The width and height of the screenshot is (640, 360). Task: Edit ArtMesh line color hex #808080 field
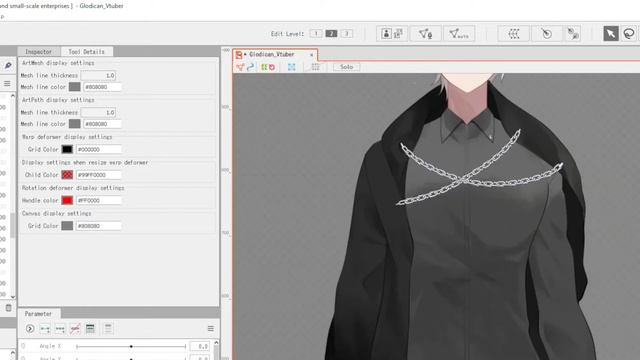tap(102, 87)
